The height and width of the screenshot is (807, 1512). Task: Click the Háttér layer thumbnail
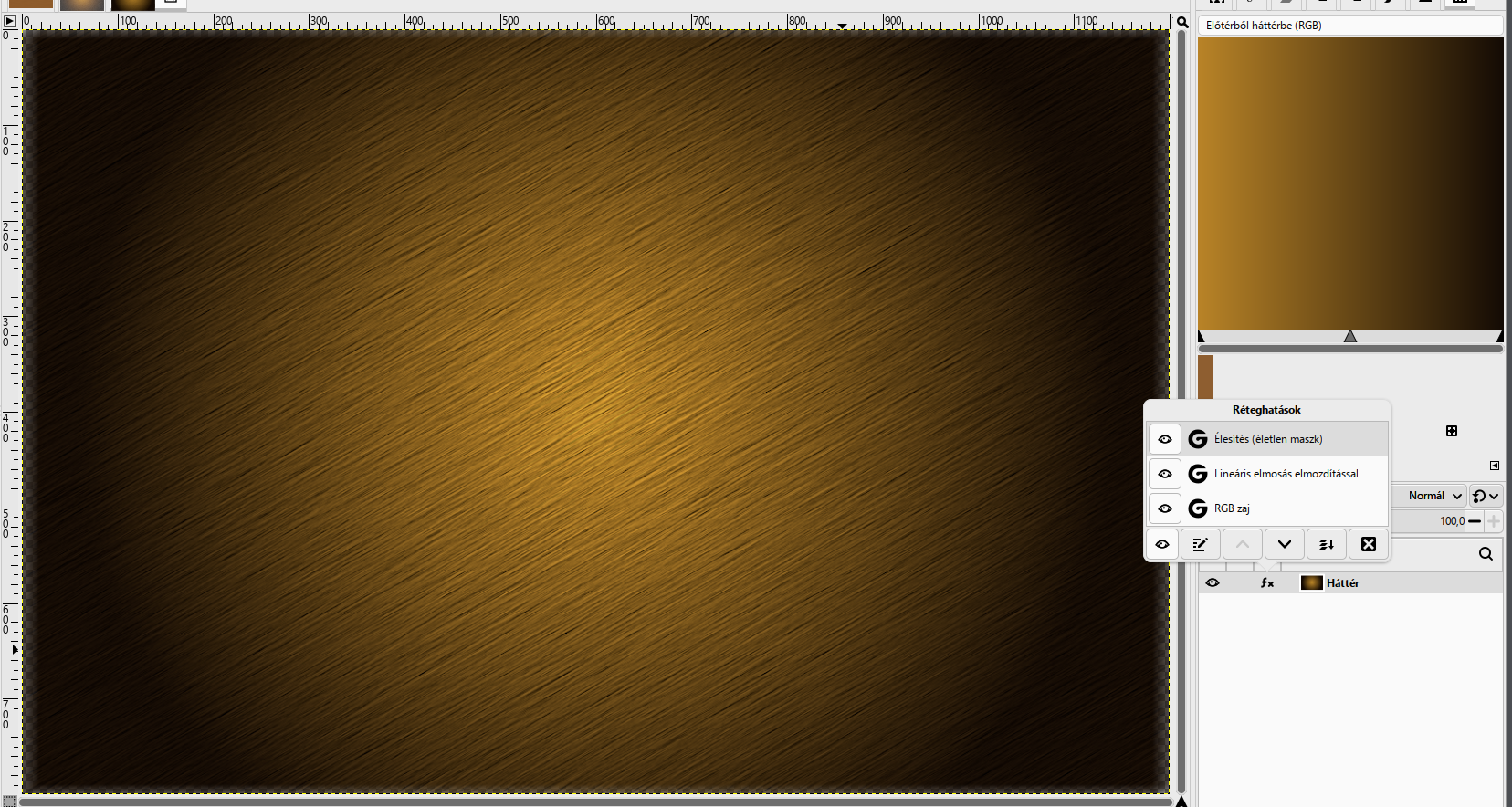[x=1312, y=582]
